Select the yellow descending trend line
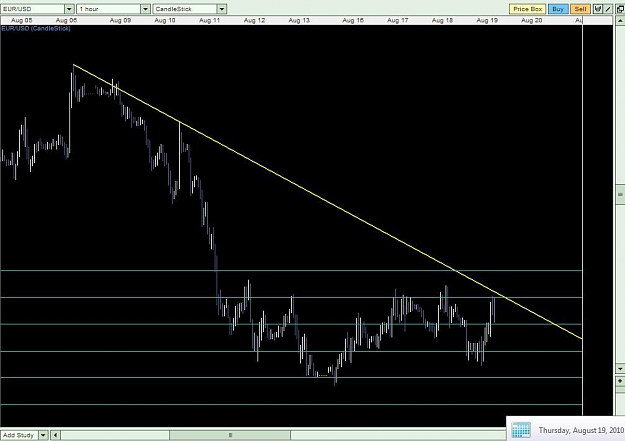Screen dimensions: 625x441 (328, 202)
